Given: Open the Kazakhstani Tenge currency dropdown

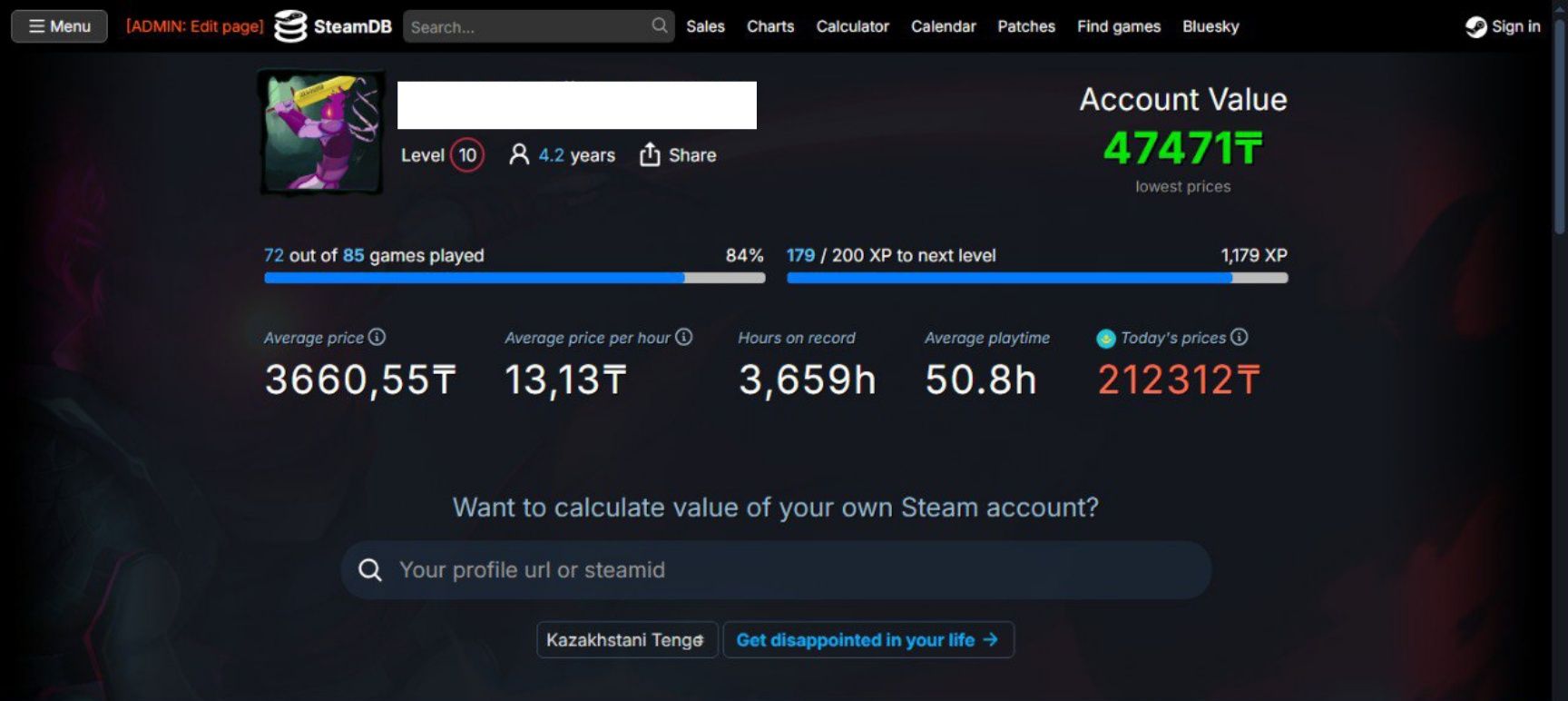Looking at the screenshot, I should coord(627,640).
